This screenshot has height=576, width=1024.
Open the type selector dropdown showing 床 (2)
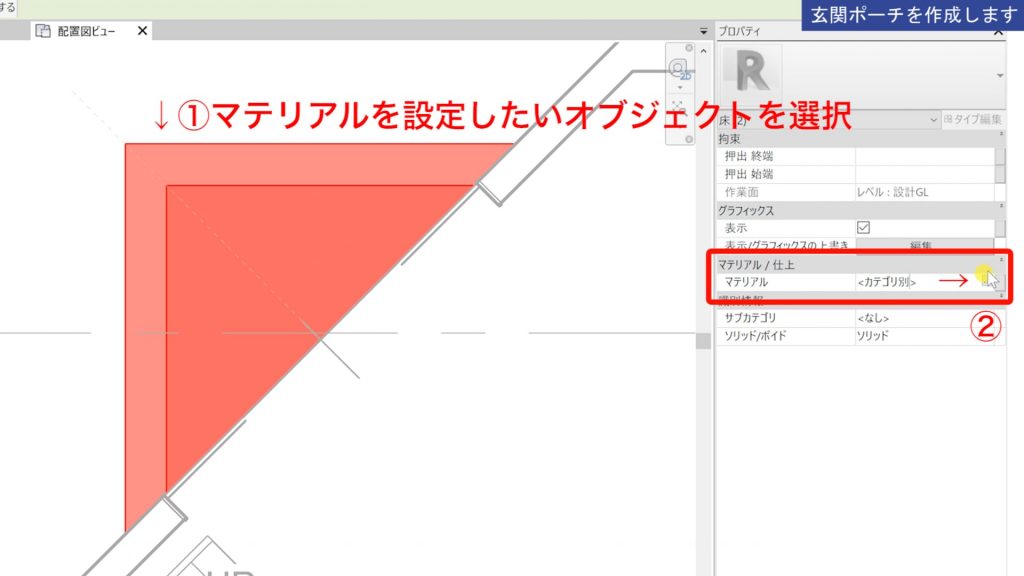click(880, 119)
